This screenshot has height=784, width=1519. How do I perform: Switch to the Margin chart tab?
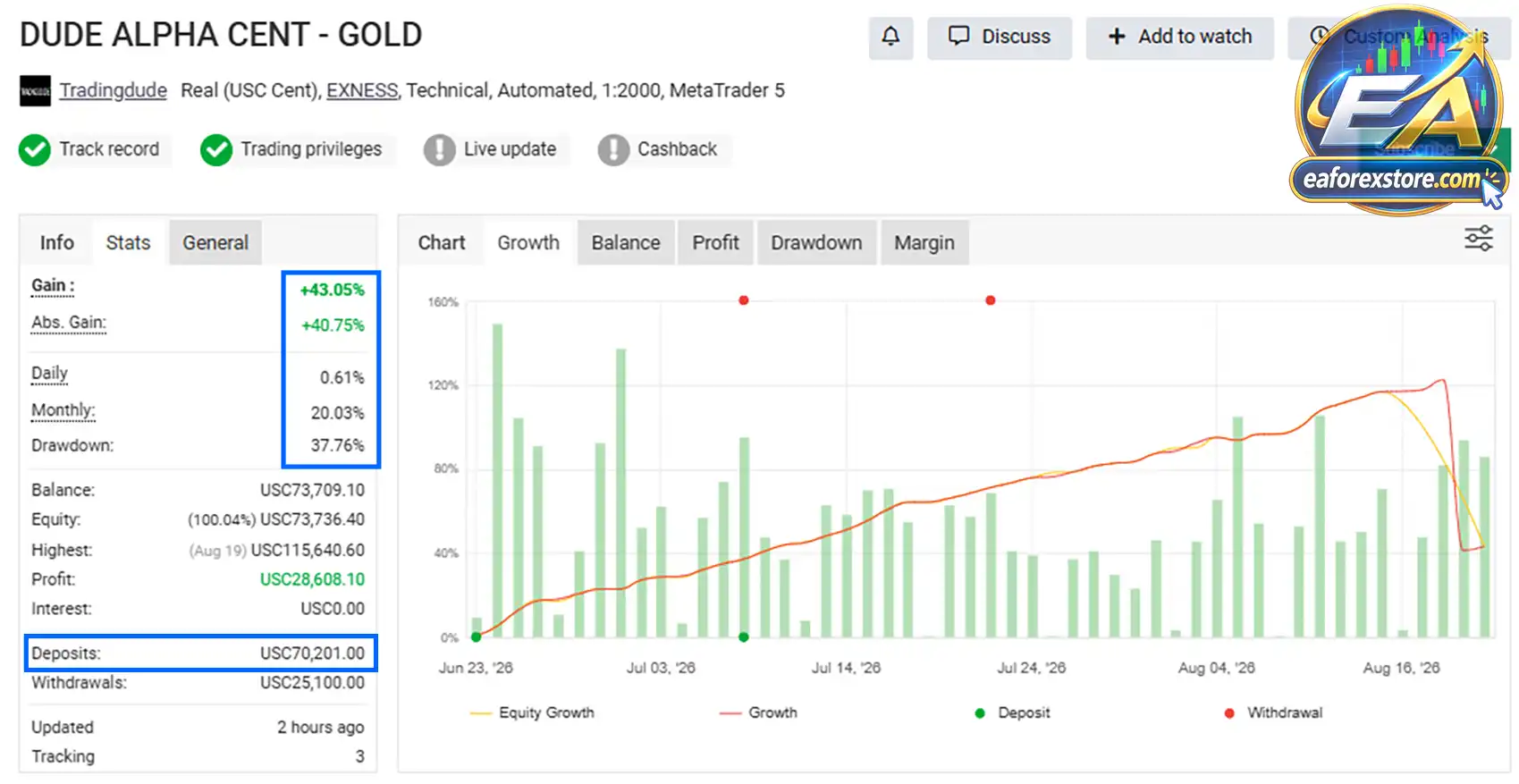coord(924,242)
